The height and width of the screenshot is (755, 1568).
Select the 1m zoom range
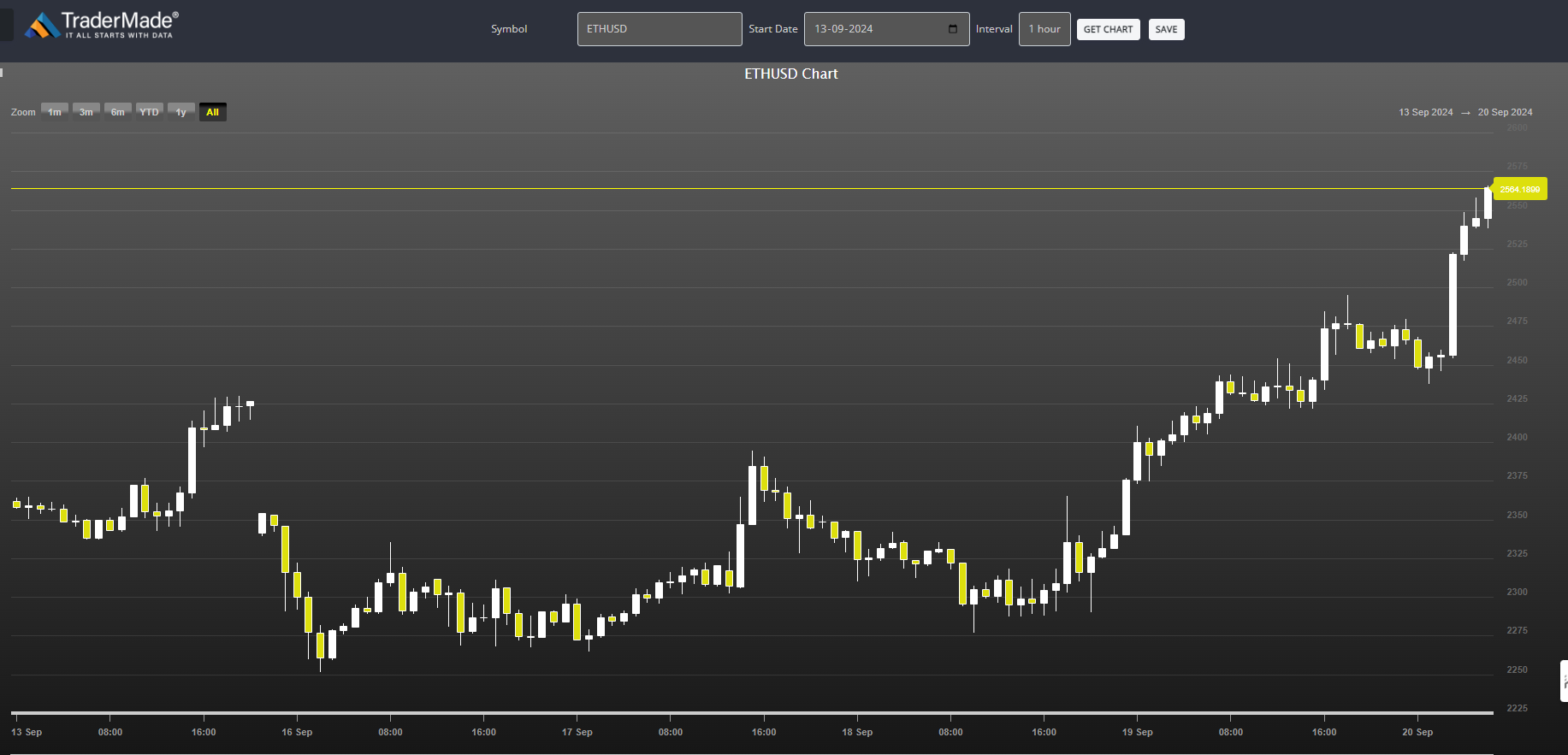[x=55, y=112]
